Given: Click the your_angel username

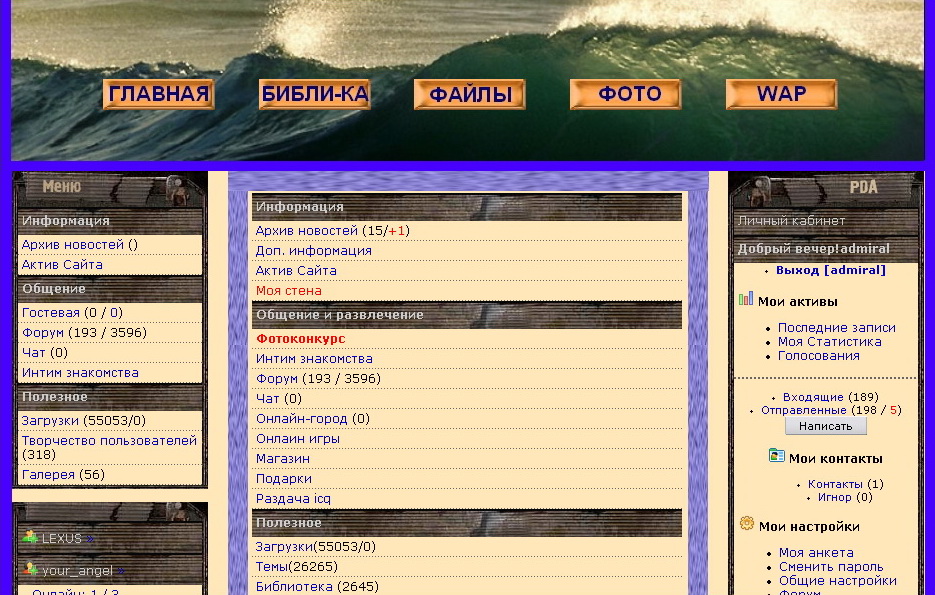Looking at the screenshot, I should point(77,571).
